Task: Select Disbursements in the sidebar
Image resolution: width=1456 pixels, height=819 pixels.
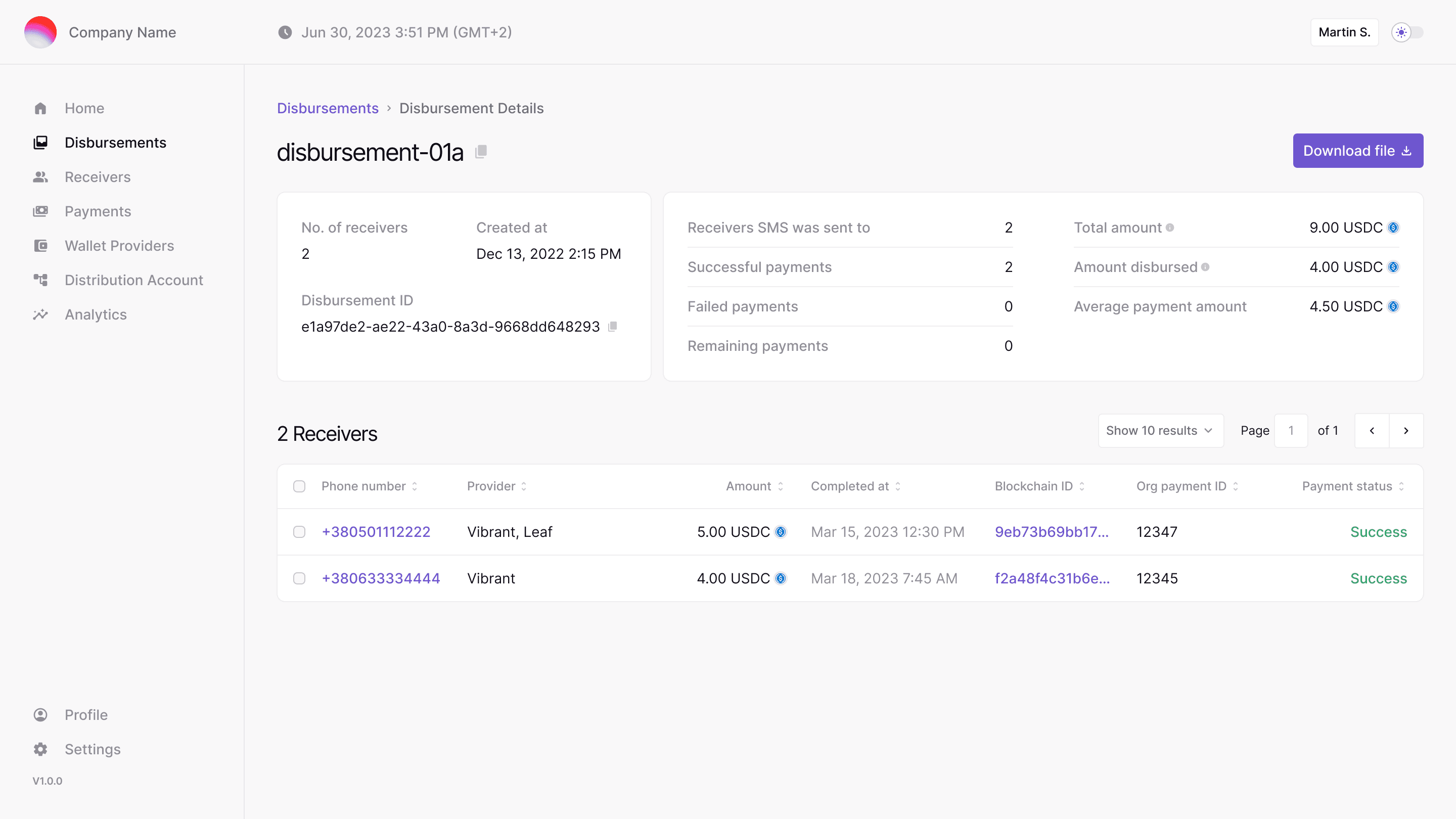Action: pyautogui.click(x=115, y=143)
